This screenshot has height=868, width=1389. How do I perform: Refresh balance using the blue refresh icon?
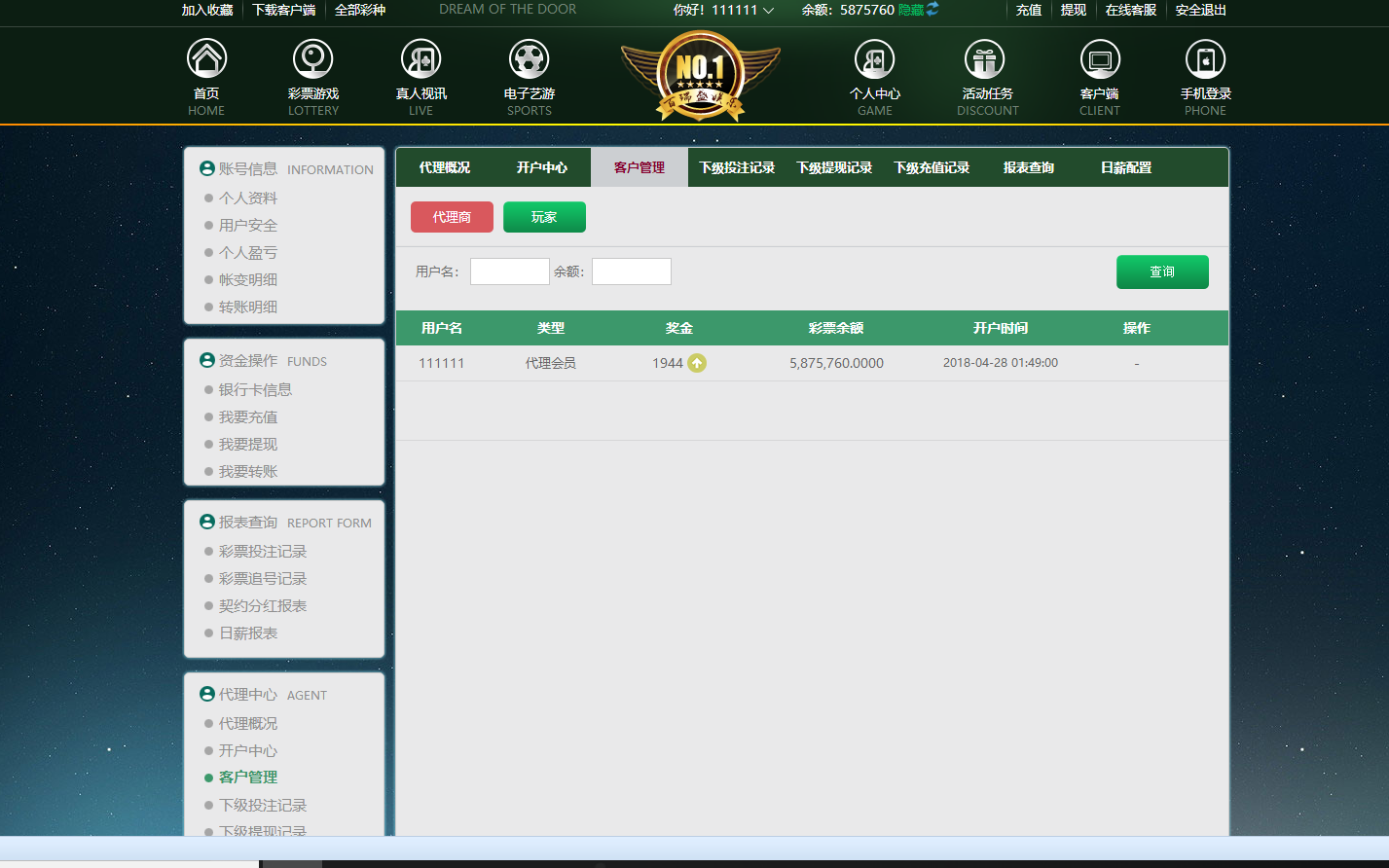[932, 9]
